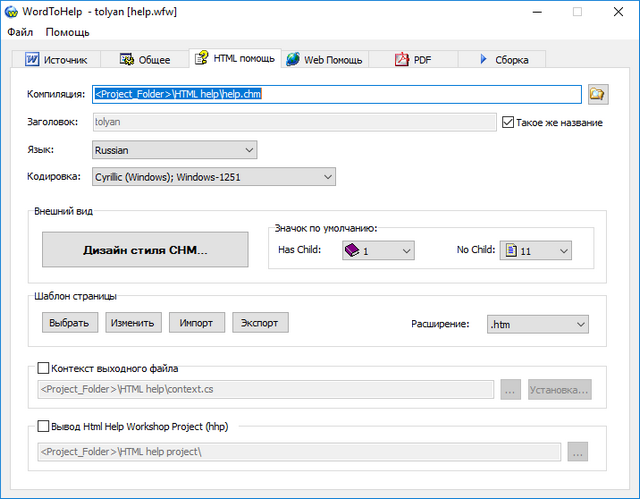
Task: Click the Компиляция path input field
Action: pos(336,94)
